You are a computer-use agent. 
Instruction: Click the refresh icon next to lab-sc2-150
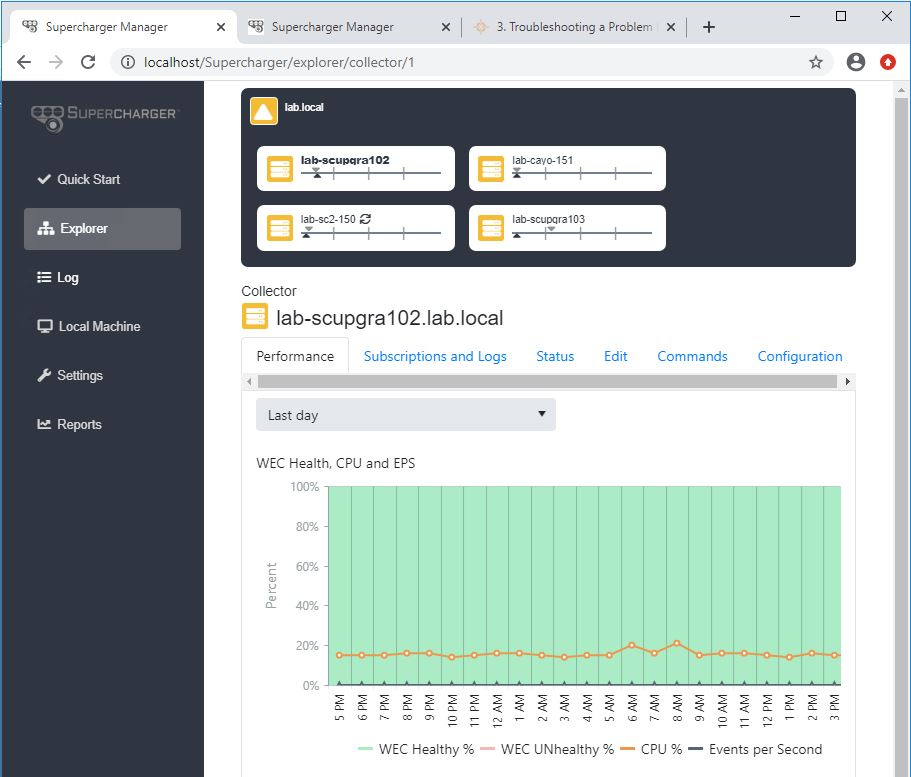tap(365, 219)
